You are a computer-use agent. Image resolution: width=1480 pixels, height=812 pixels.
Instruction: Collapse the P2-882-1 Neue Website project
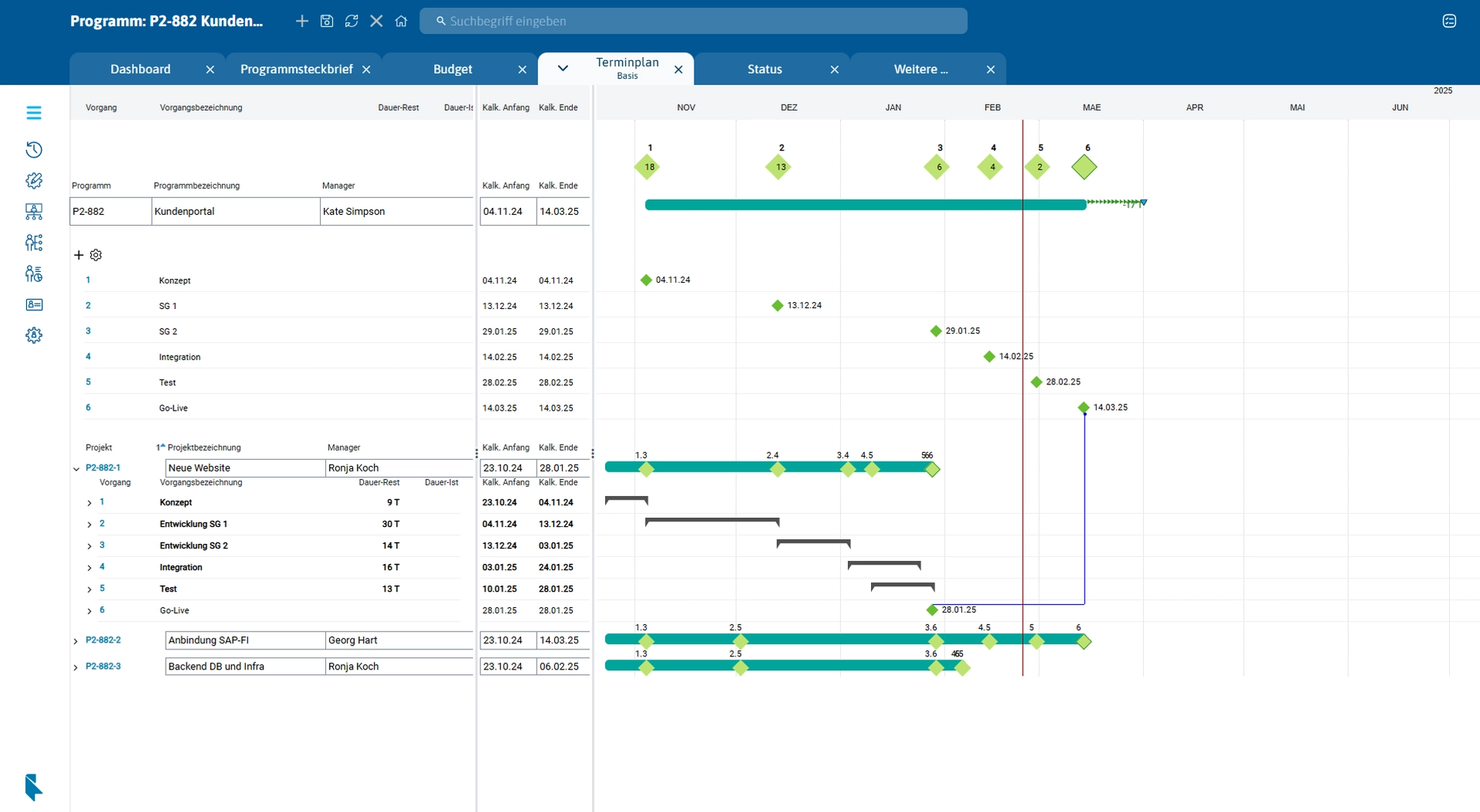pyautogui.click(x=75, y=468)
